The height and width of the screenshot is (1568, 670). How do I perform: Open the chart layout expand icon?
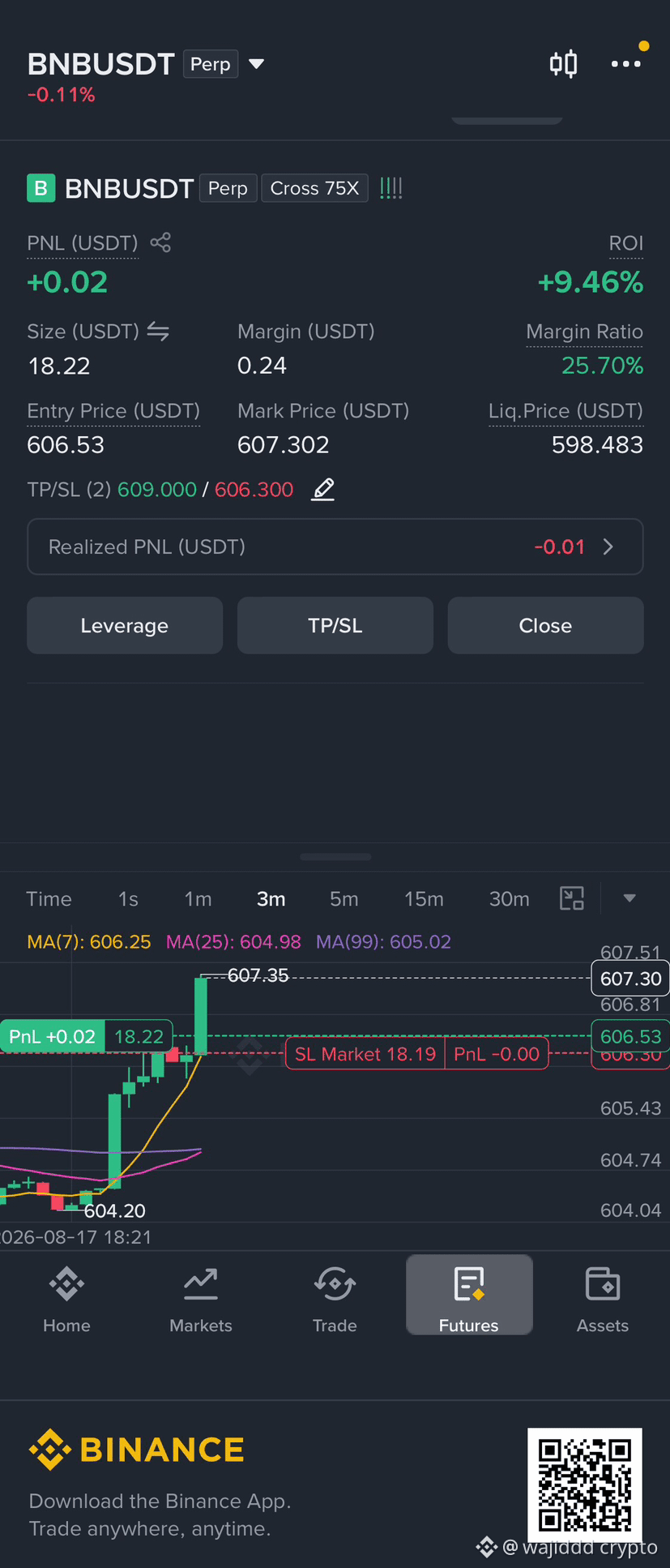pos(572,898)
